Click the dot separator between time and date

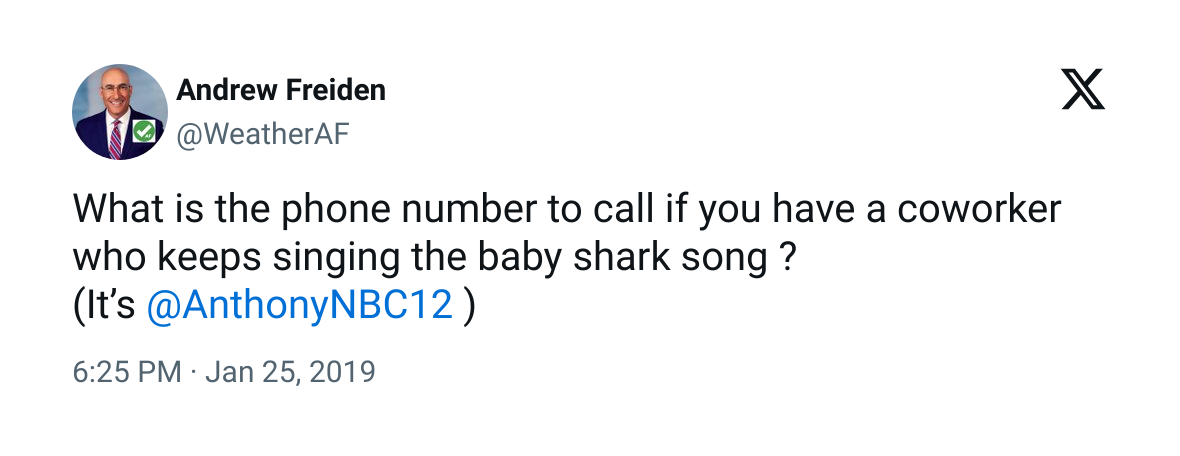pyautogui.click(x=194, y=373)
